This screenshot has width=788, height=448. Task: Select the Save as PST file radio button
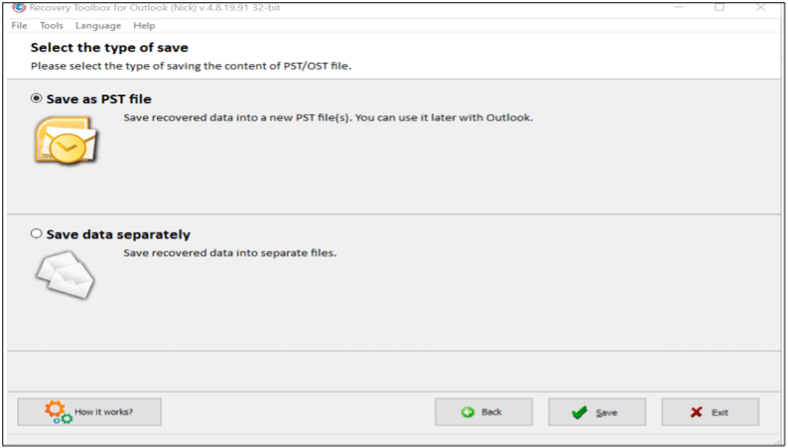[37, 98]
